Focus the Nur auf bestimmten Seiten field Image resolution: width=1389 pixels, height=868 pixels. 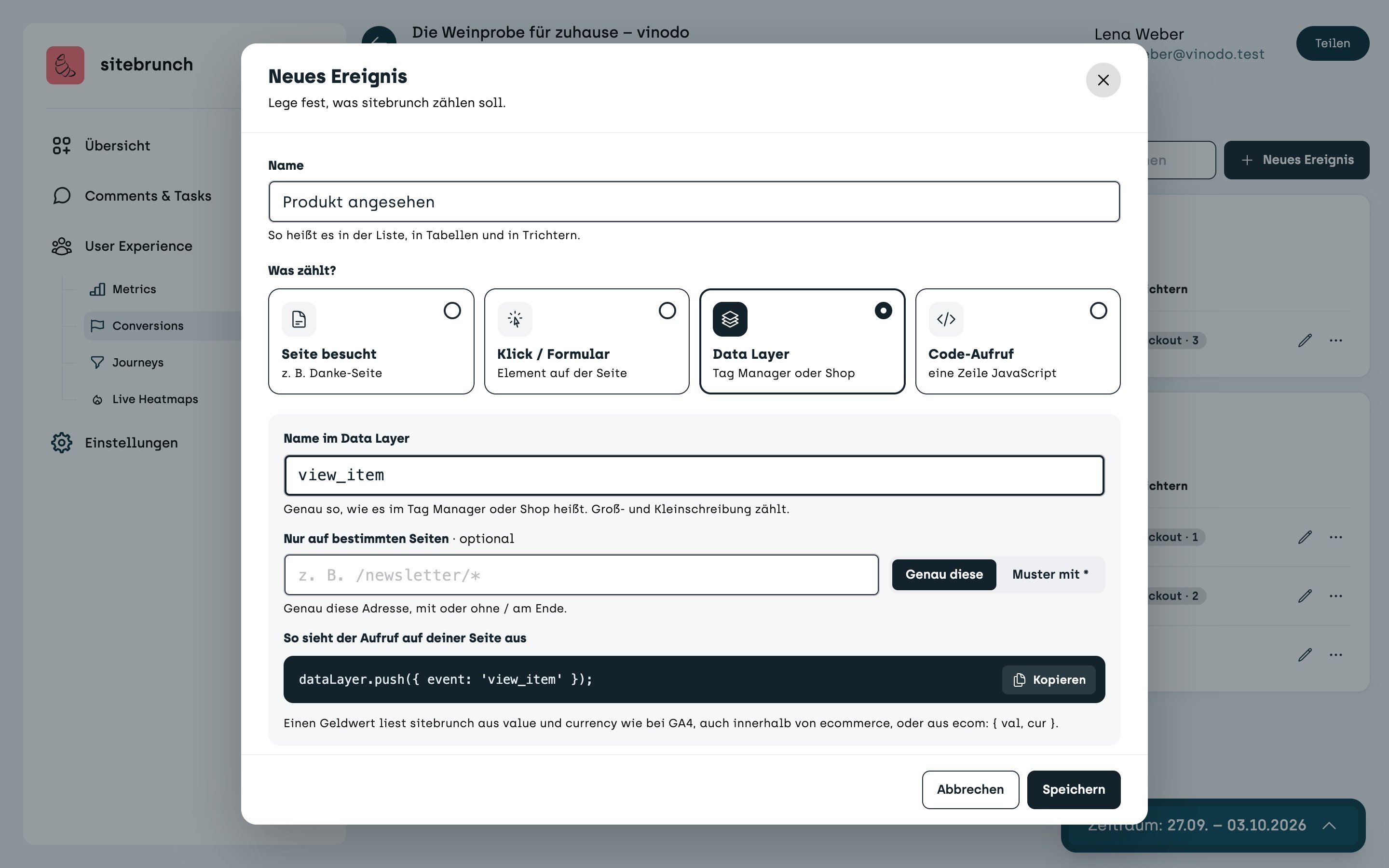tap(581, 575)
